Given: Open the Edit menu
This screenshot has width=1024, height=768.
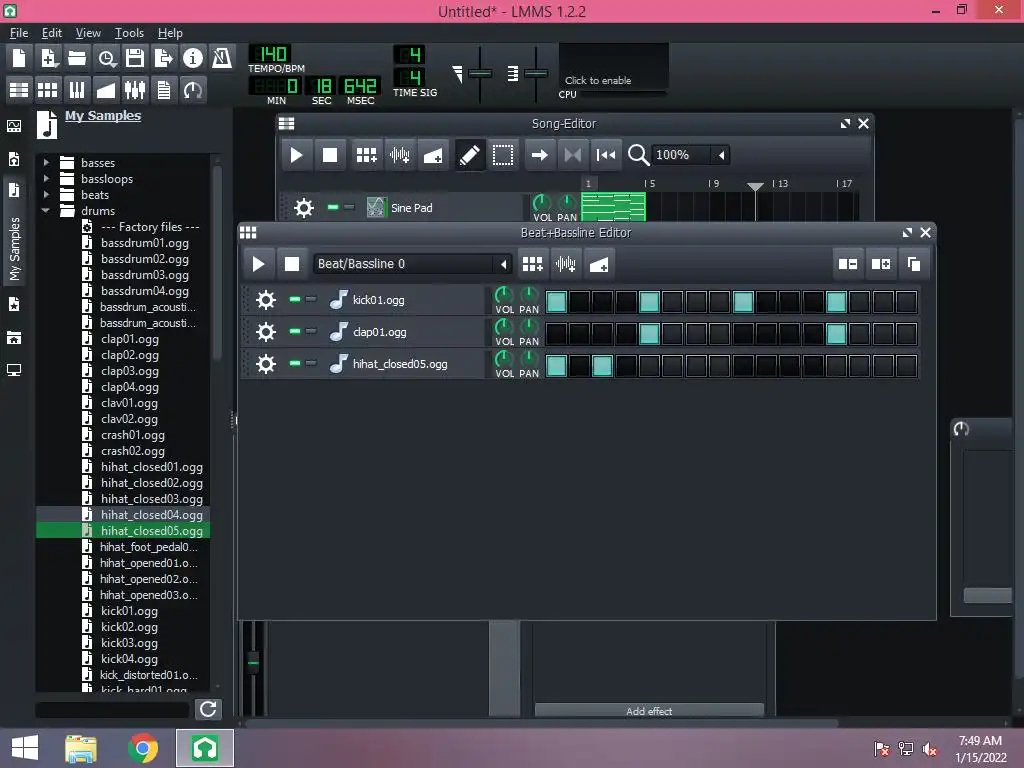Looking at the screenshot, I should [52, 33].
